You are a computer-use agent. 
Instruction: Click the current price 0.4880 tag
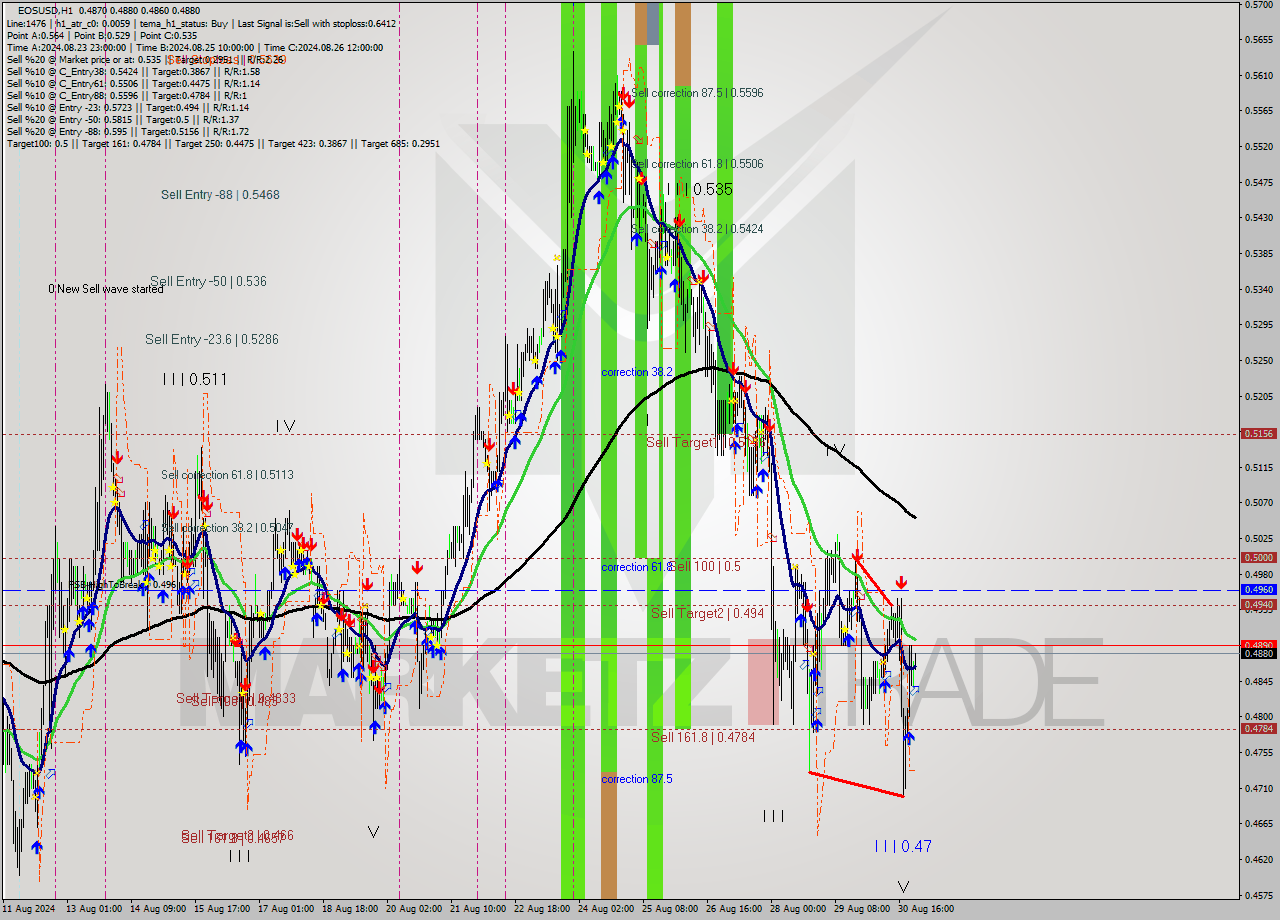[x=1258, y=653]
